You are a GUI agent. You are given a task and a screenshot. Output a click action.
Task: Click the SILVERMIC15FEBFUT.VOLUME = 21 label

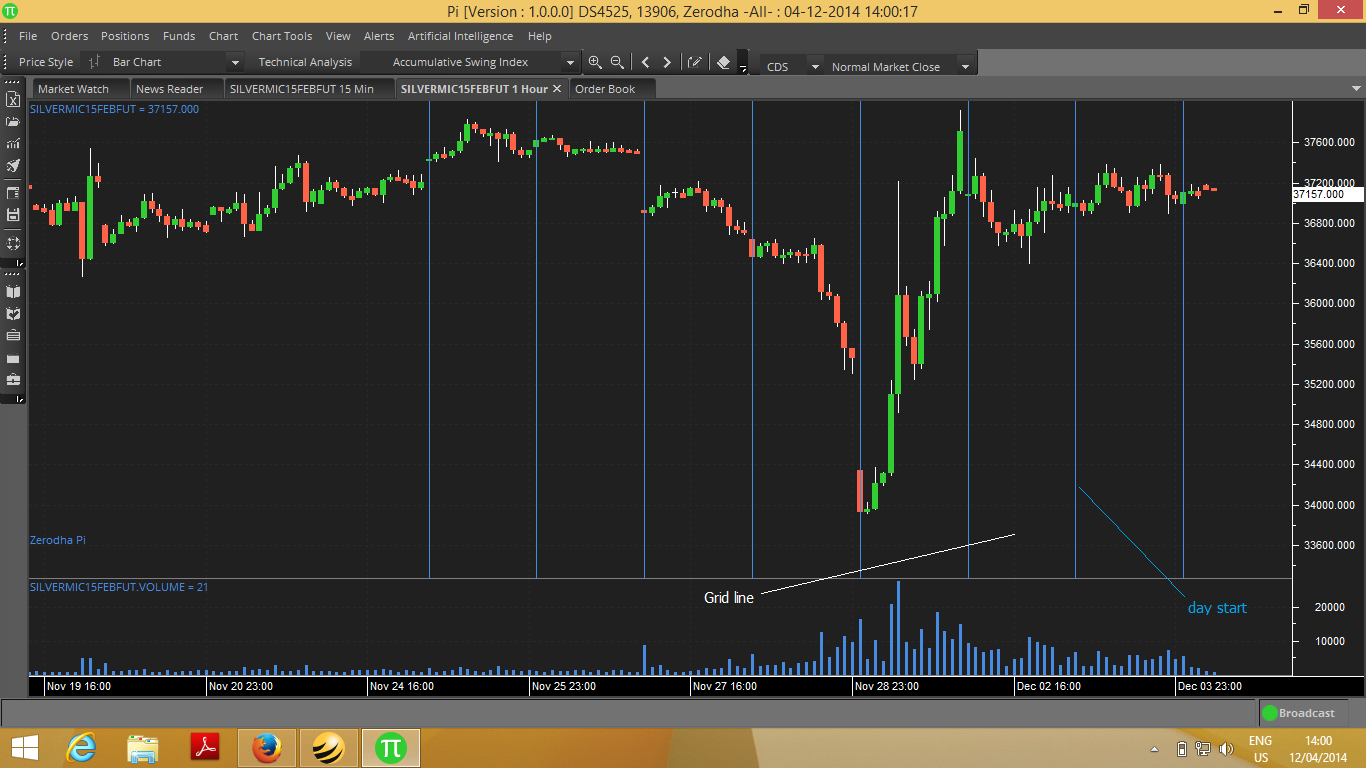[x=119, y=587]
